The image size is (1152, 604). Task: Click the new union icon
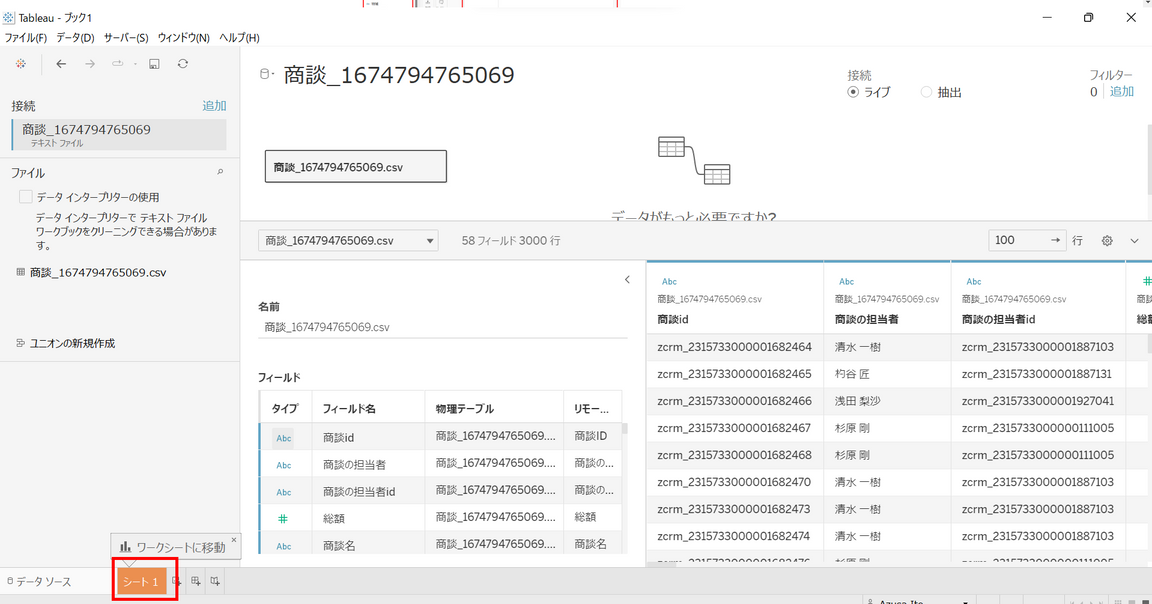pos(21,343)
